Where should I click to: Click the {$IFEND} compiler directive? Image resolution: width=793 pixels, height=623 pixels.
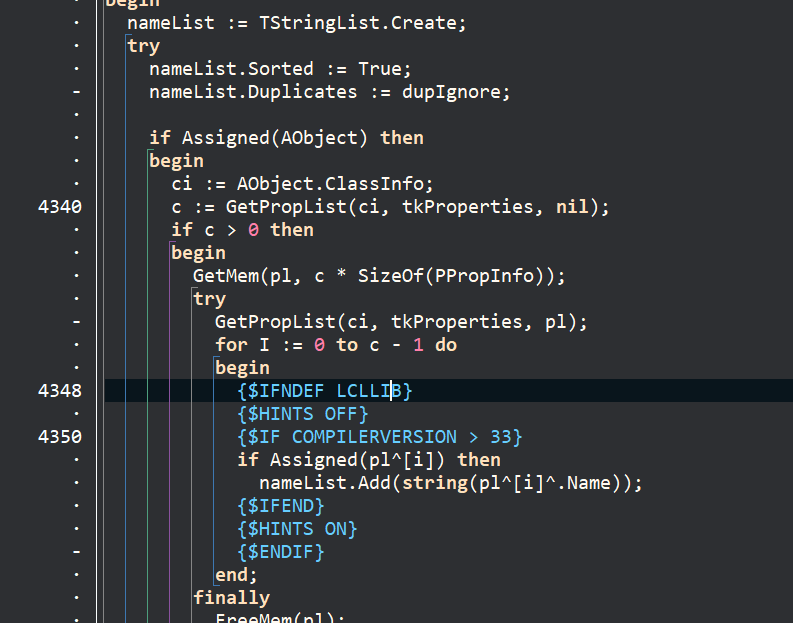281,506
